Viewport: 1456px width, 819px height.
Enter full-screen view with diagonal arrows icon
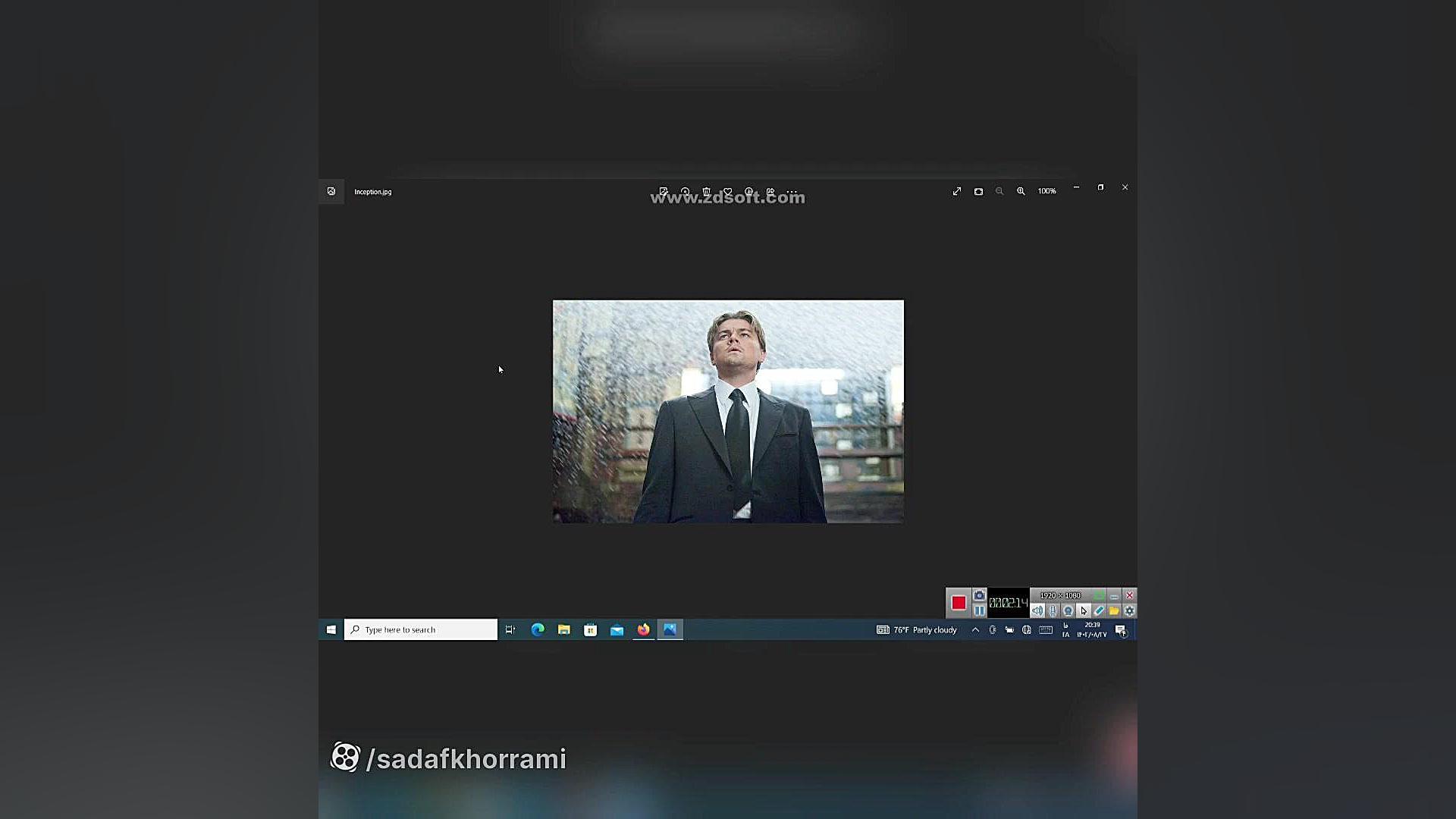pyautogui.click(x=957, y=192)
